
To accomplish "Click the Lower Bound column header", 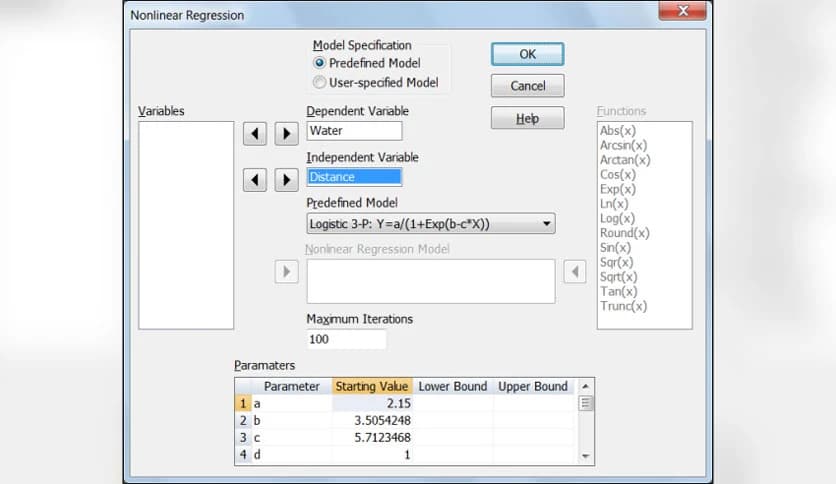I will pyautogui.click(x=453, y=386).
